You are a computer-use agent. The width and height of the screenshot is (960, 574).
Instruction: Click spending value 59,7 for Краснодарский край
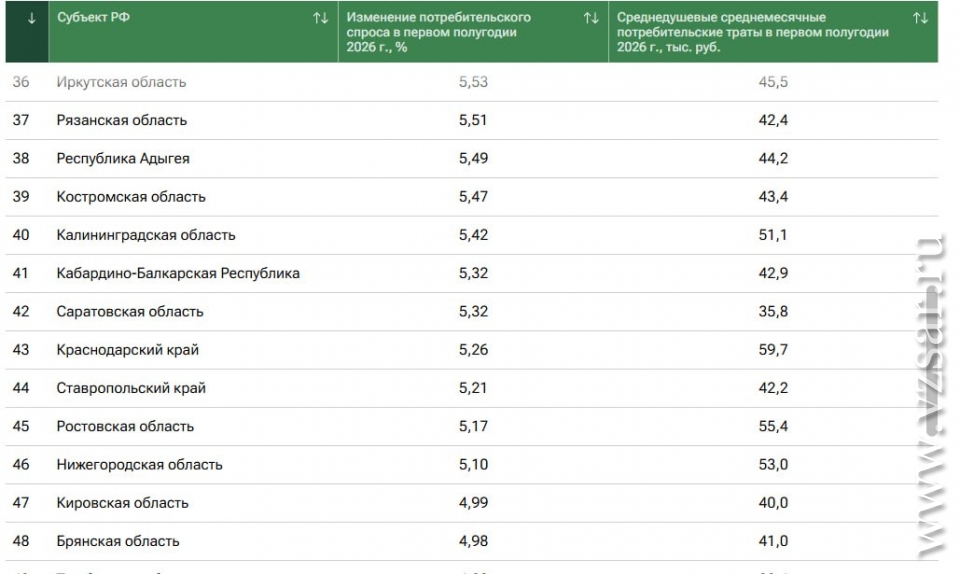click(773, 350)
